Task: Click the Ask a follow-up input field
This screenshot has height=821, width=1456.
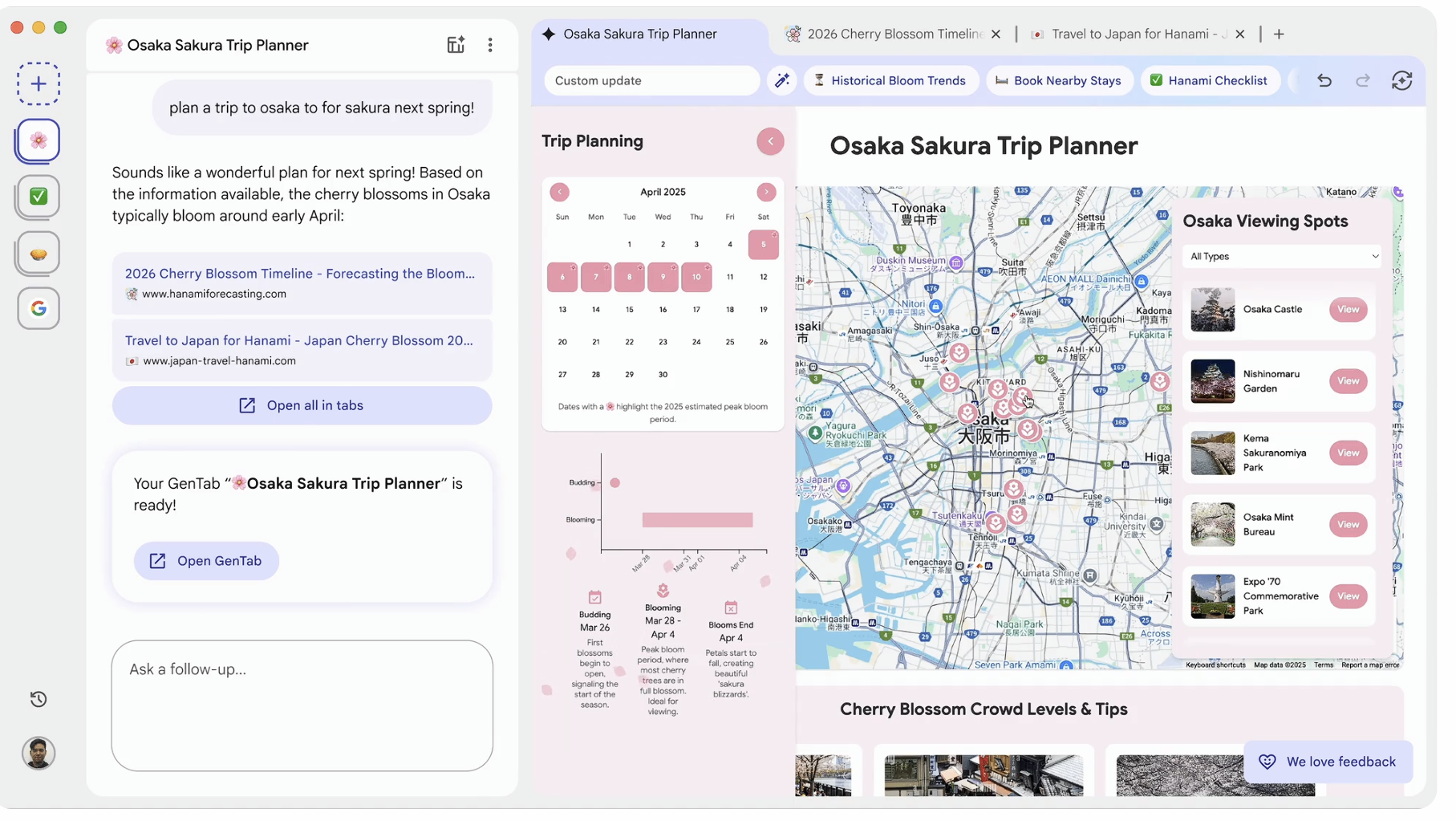Action: click(302, 705)
